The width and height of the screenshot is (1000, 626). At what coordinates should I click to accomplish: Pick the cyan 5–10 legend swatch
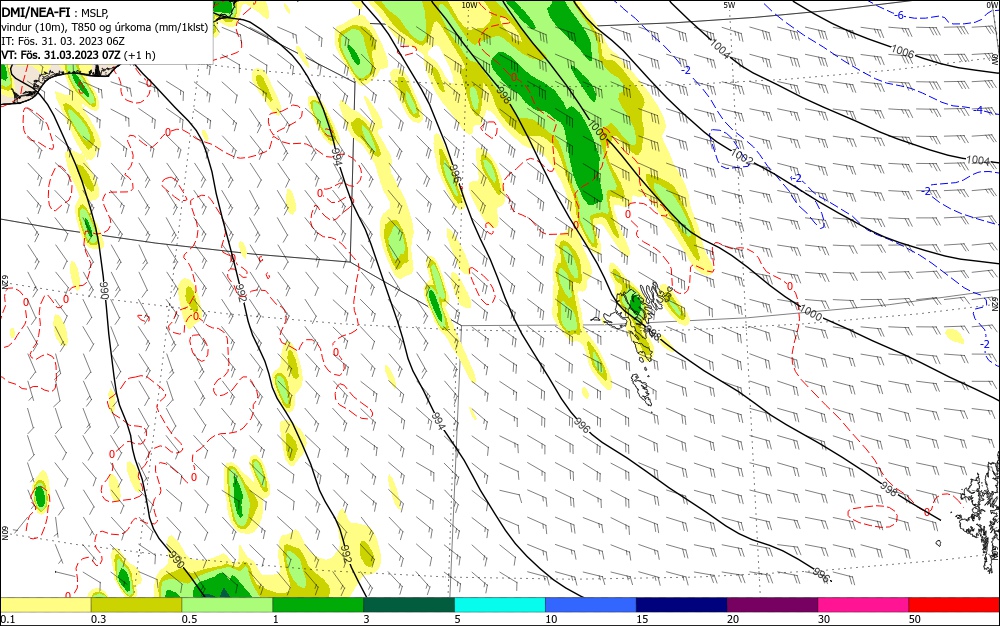coord(500,605)
